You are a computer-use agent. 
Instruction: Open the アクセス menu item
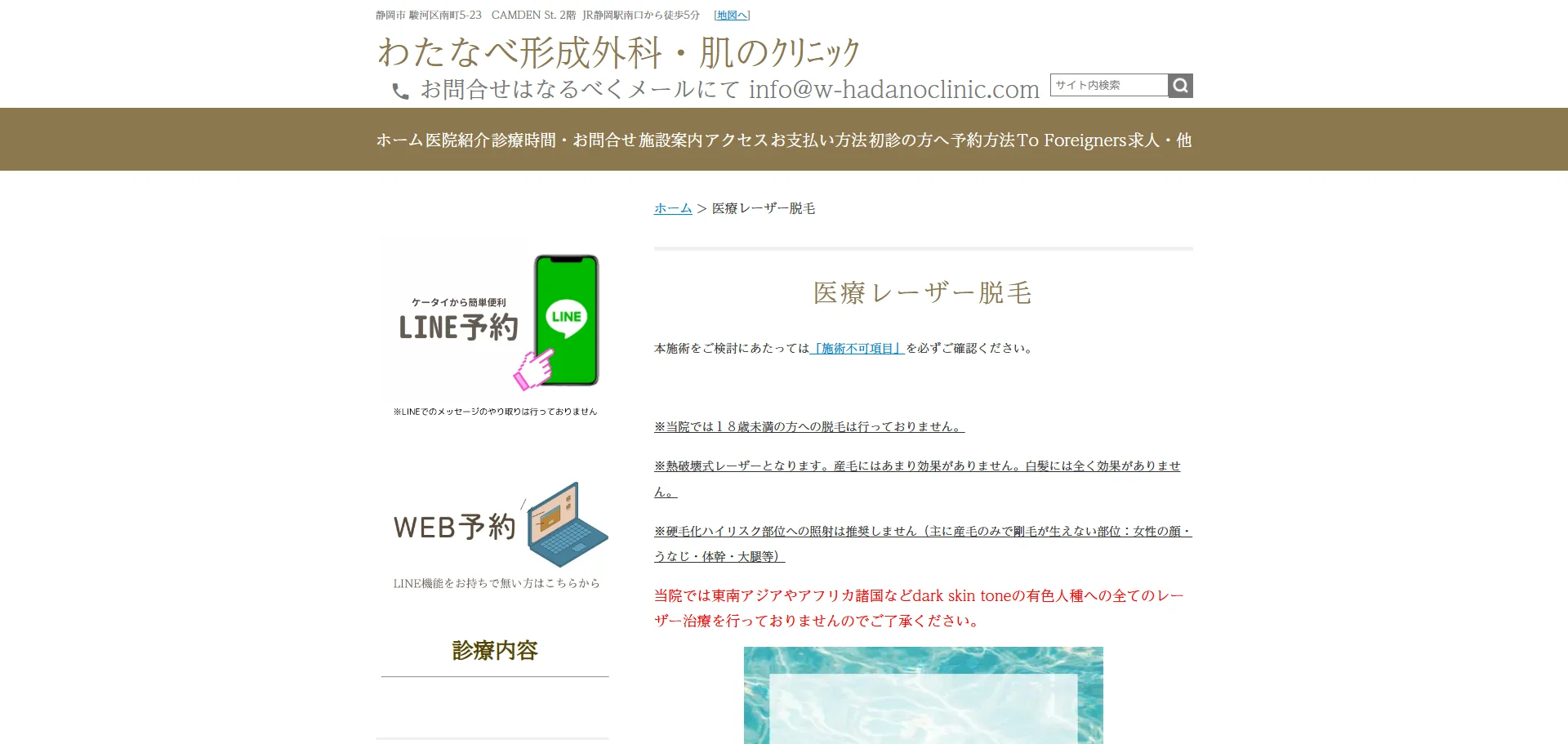click(x=739, y=140)
